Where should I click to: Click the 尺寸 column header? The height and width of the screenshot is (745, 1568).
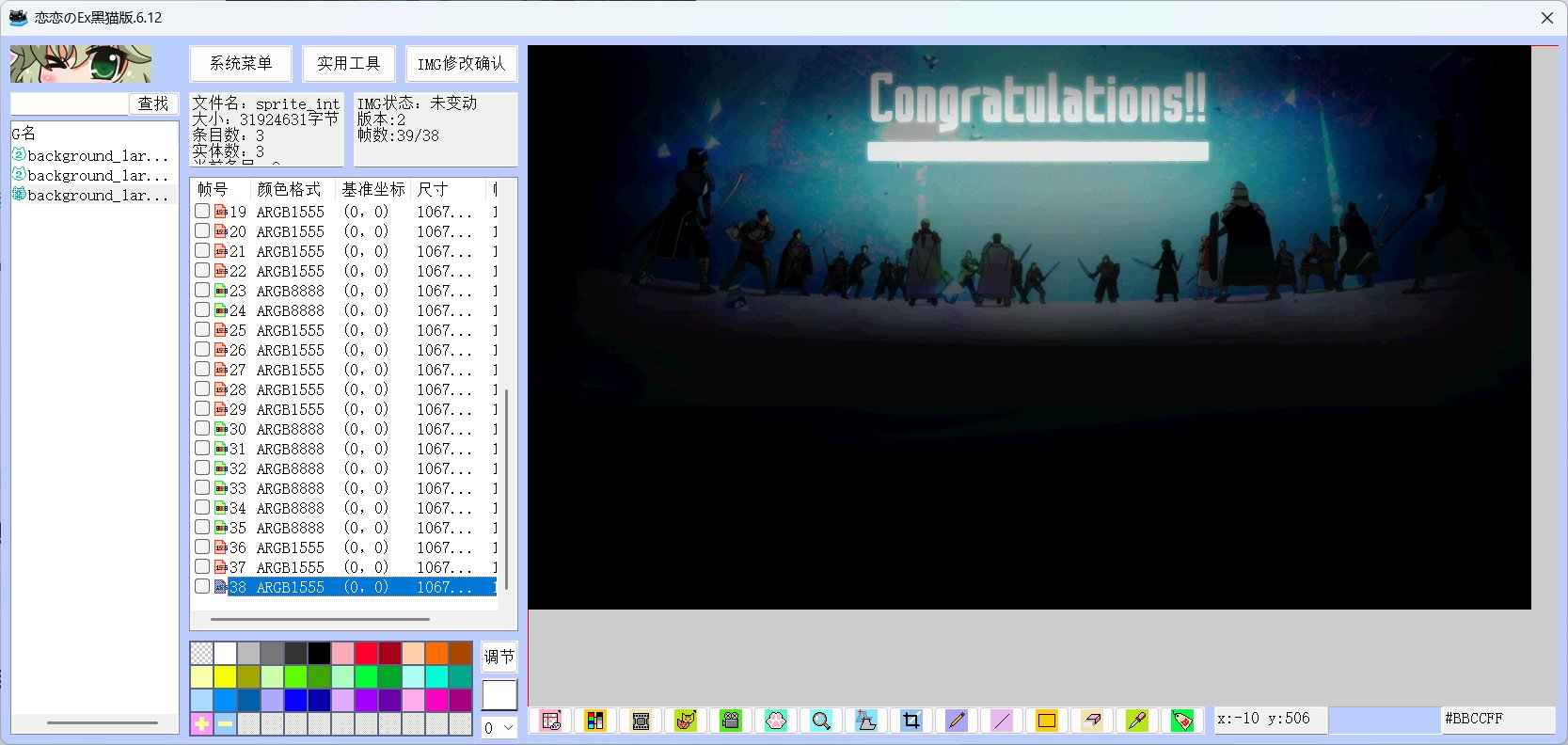point(449,189)
